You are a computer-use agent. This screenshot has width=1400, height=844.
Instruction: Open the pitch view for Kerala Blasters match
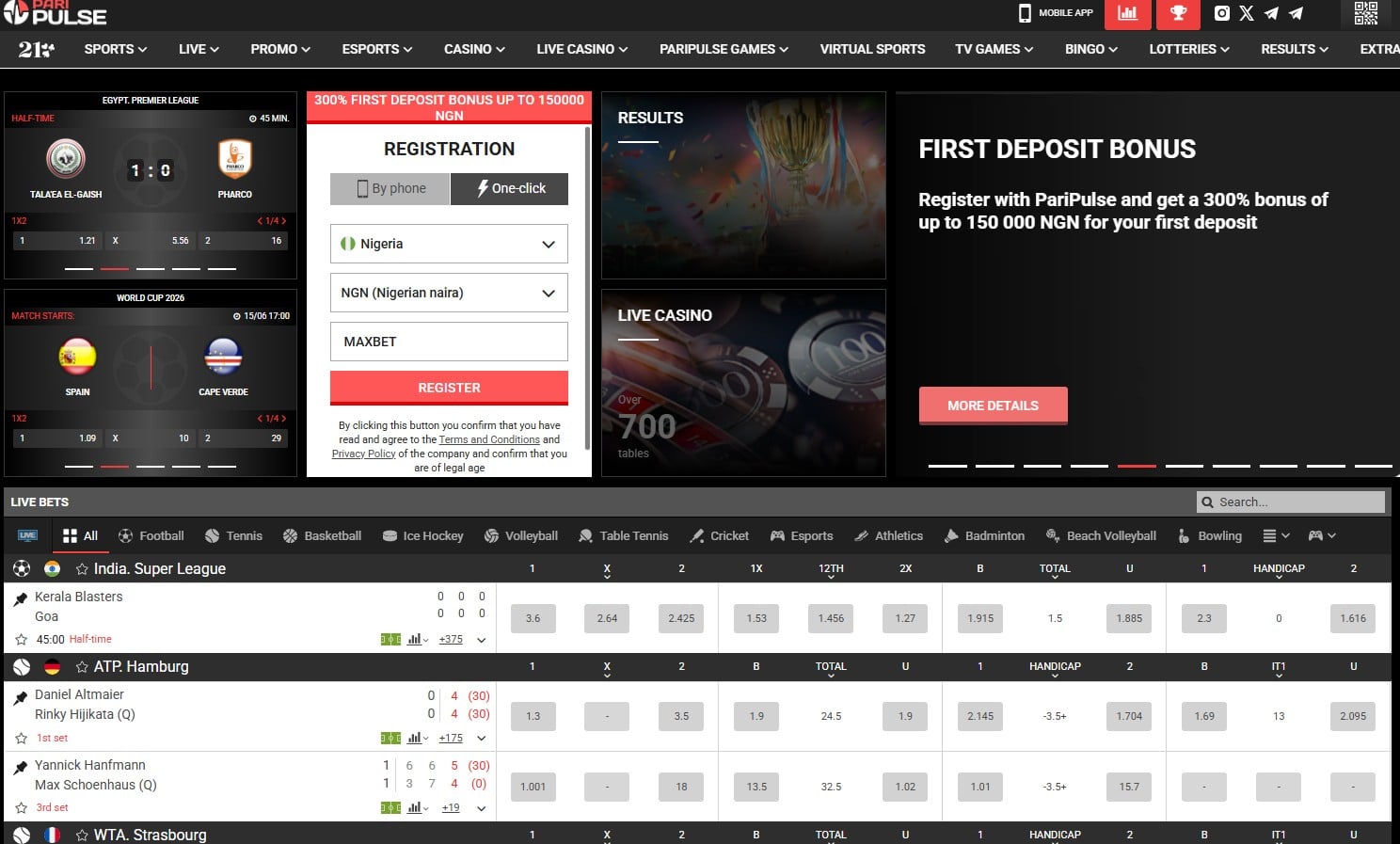click(x=390, y=639)
